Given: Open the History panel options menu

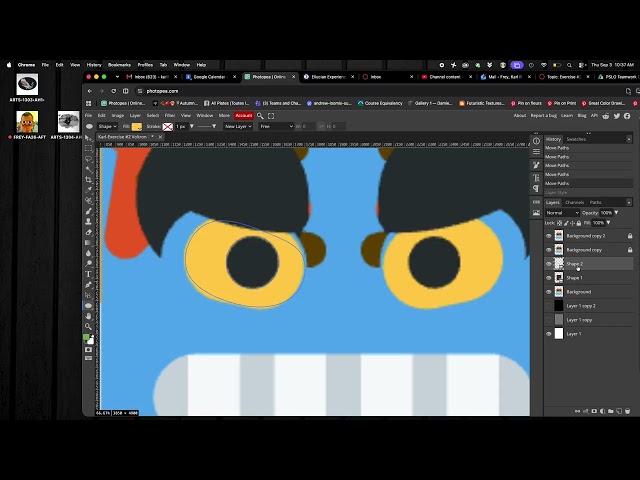Looking at the screenshot, I should click(x=629, y=139).
